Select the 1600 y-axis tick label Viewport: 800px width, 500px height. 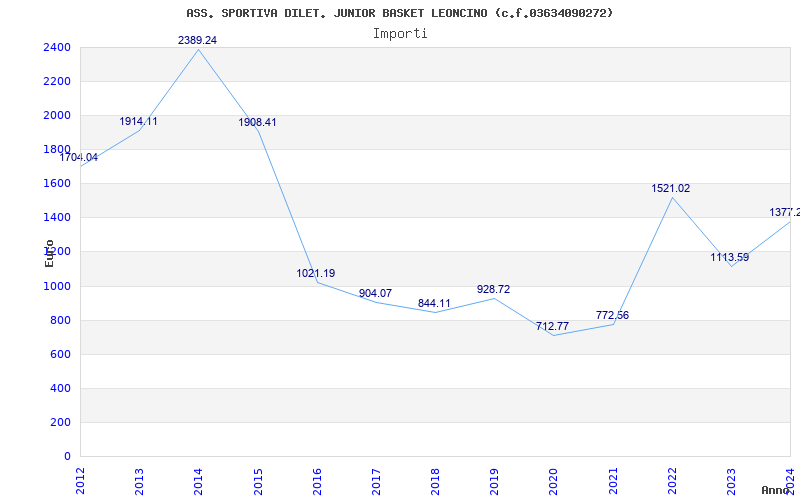pos(57,184)
